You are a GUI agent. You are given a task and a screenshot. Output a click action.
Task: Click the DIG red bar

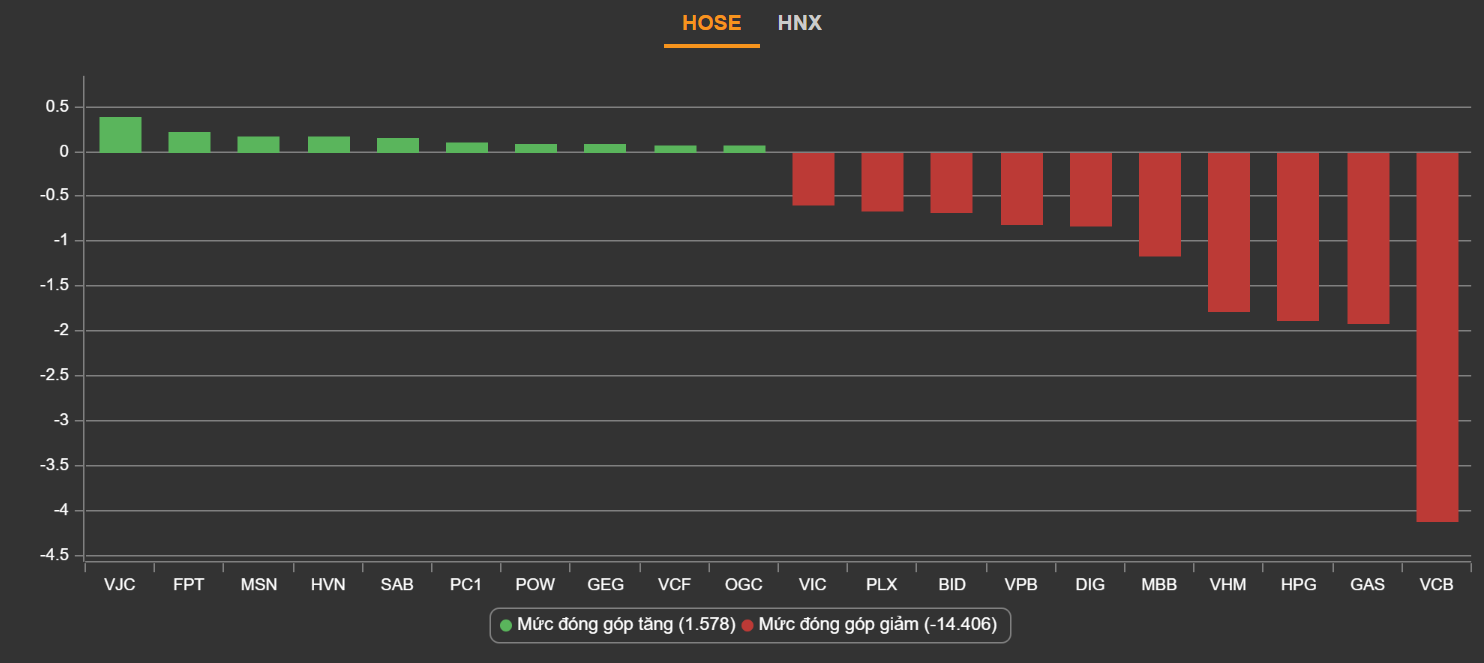[1091, 189]
